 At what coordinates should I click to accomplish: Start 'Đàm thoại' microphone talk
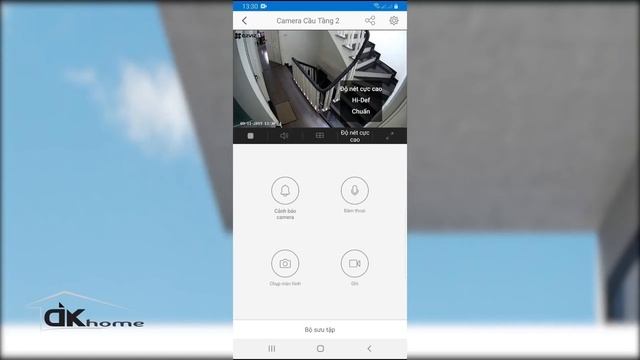[x=354, y=191]
